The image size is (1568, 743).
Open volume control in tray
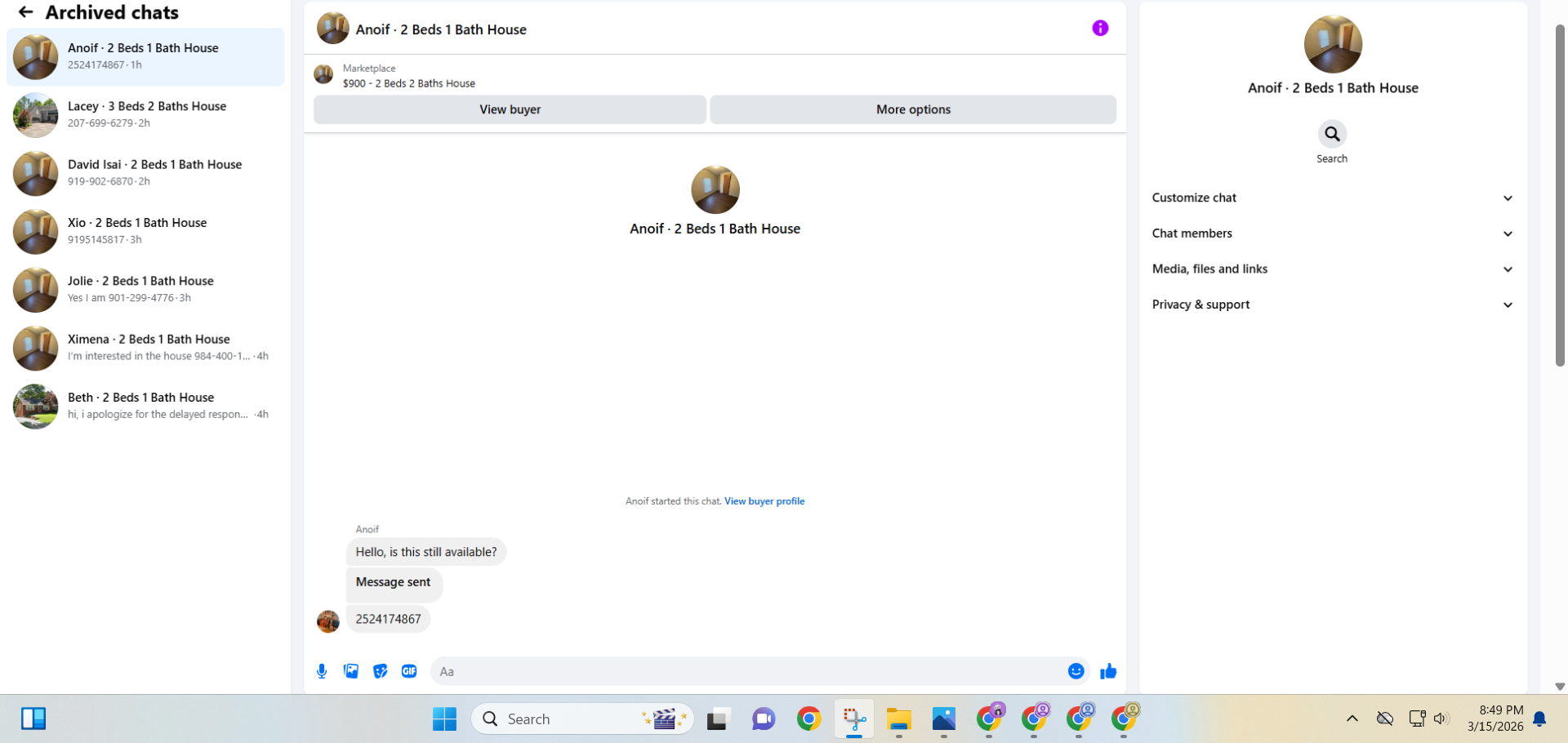pos(1441,719)
